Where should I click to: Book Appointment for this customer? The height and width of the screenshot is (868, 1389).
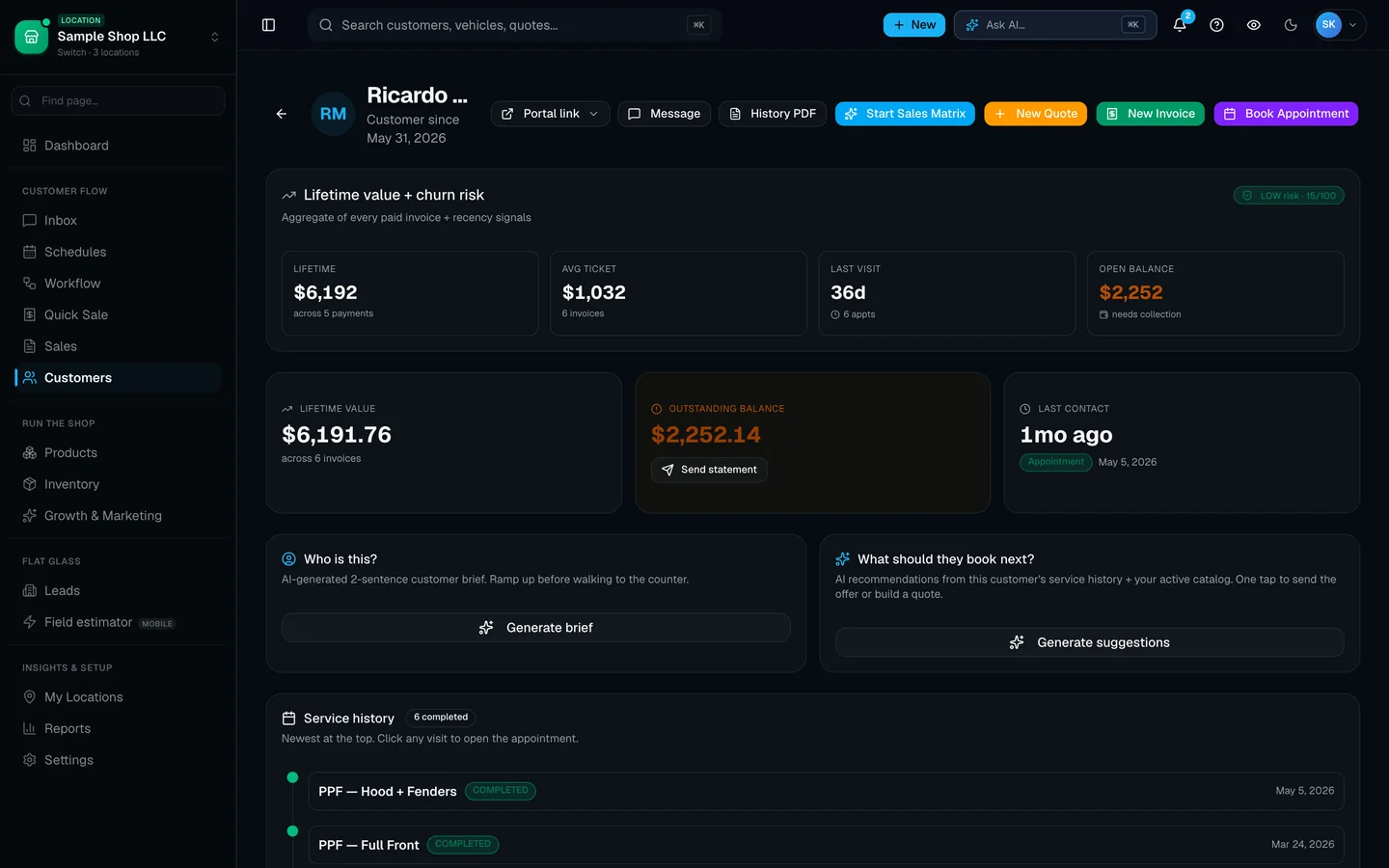pyautogui.click(x=1286, y=114)
